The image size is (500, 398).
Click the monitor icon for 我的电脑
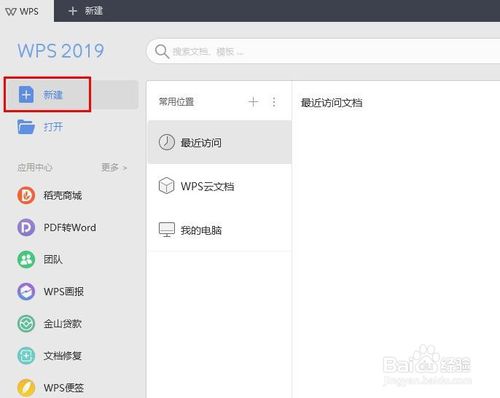click(167, 230)
